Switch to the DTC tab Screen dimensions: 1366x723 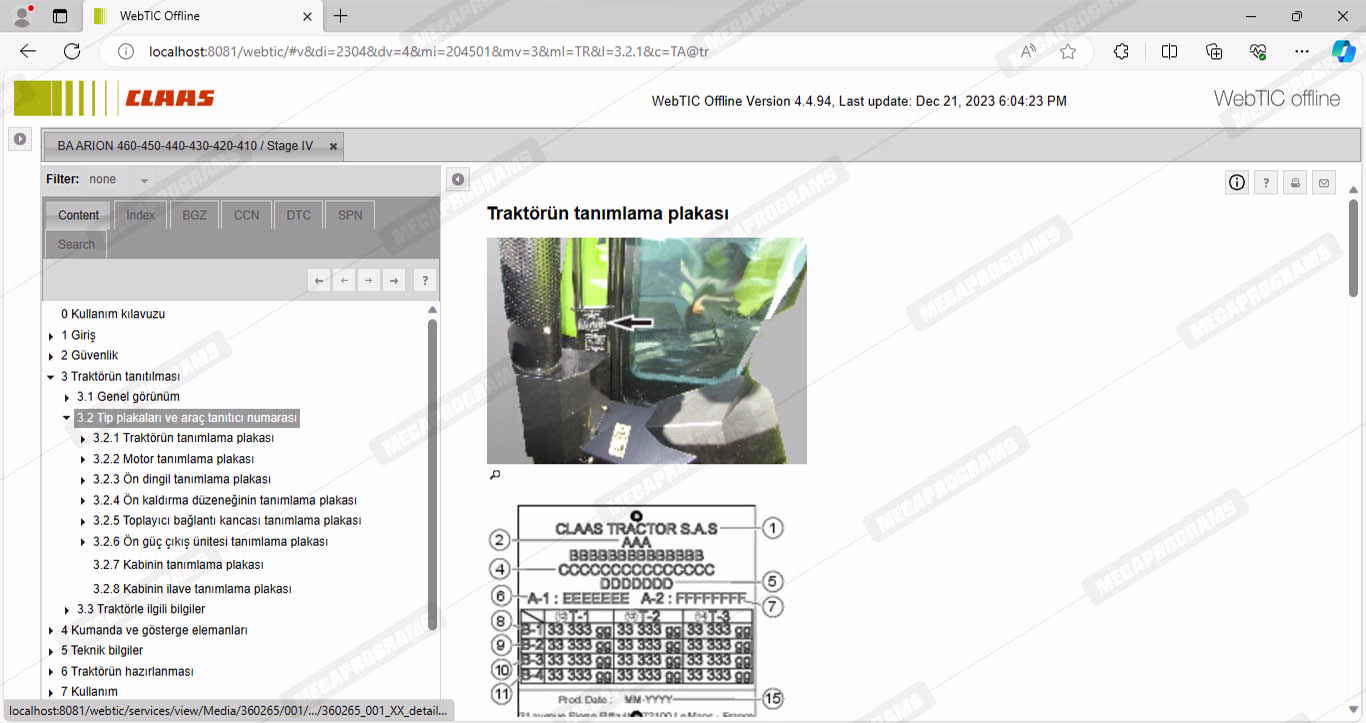pos(298,215)
